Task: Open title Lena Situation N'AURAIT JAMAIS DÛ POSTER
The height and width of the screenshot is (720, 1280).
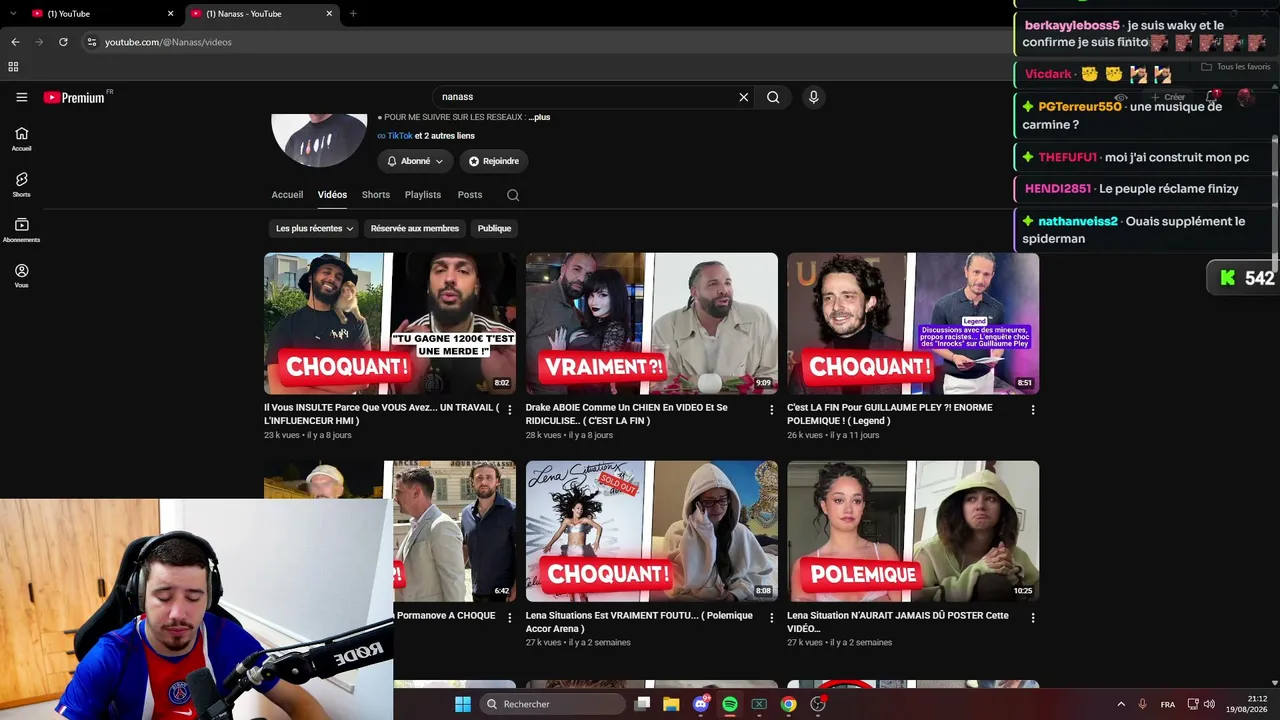Action: pos(898,622)
